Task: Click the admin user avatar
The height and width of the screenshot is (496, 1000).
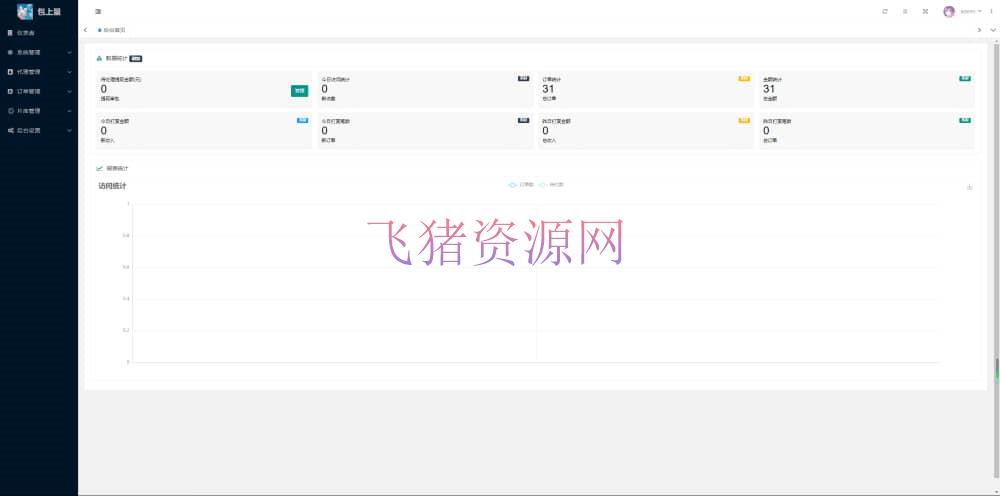Action: click(949, 11)
